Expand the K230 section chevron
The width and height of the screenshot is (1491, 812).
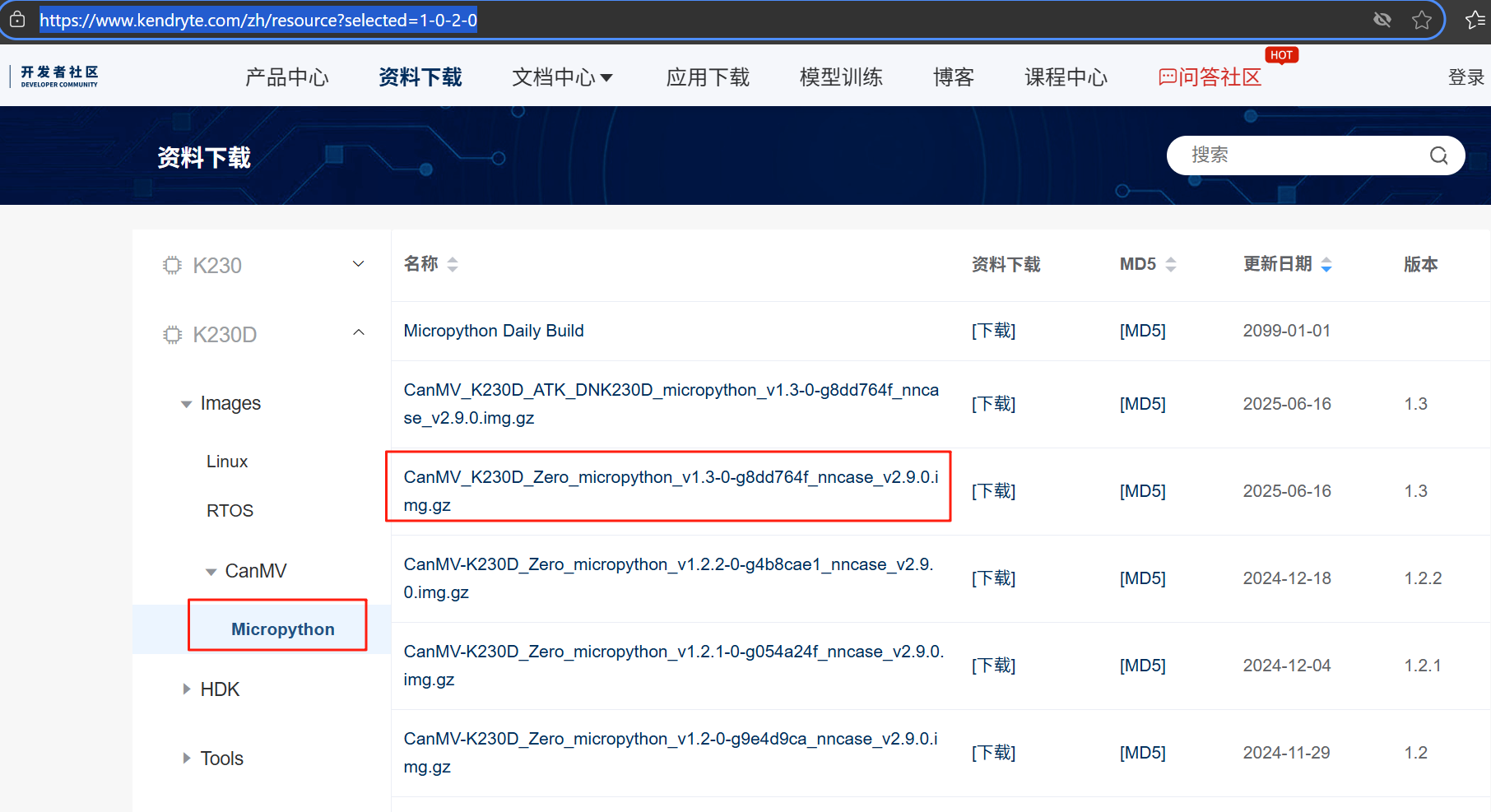(x=359, y=264)
